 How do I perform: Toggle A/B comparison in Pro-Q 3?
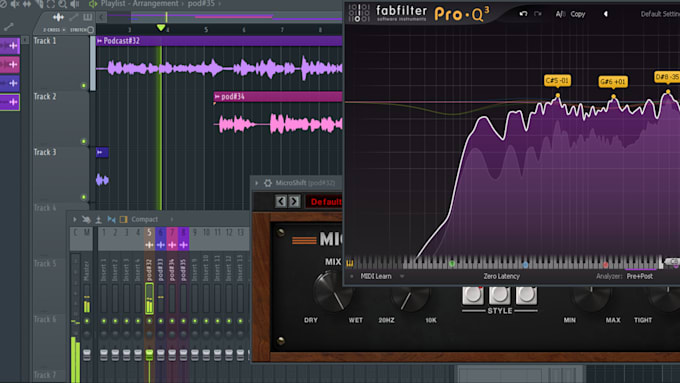pyautogui.click(x=560, y=14)
